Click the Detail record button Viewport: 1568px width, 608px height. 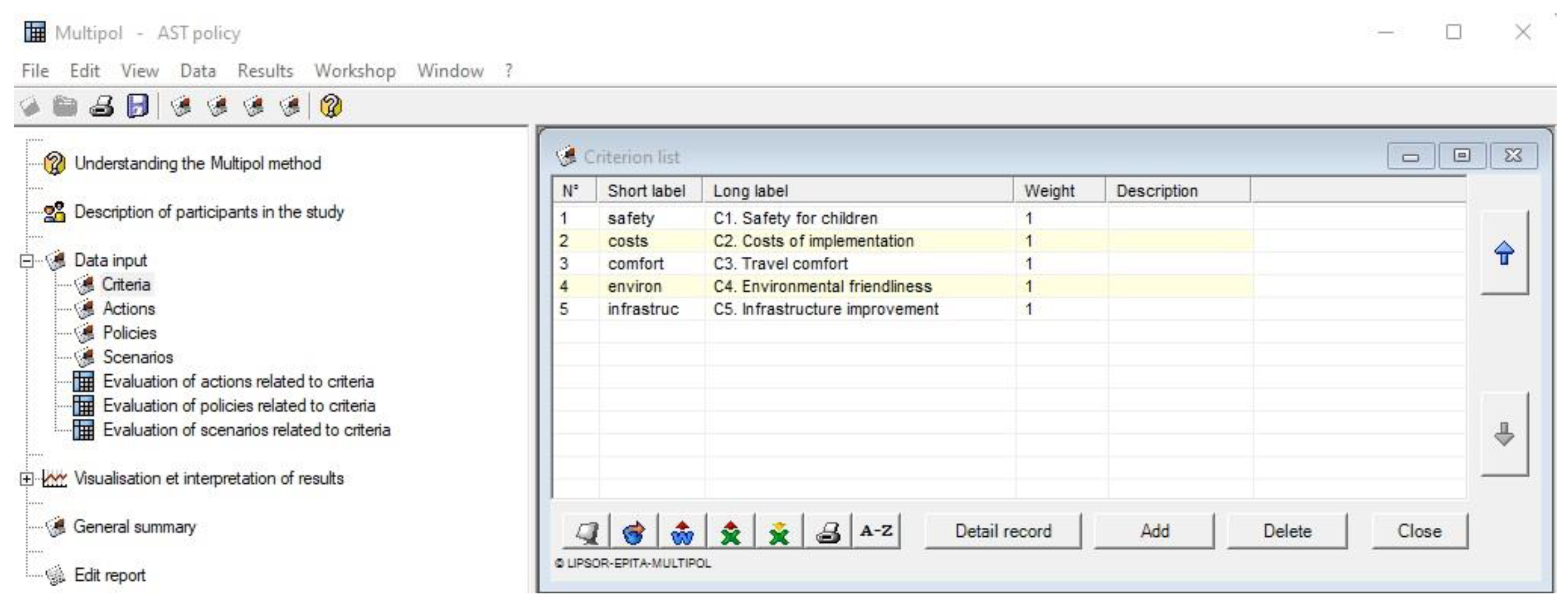1002,531
